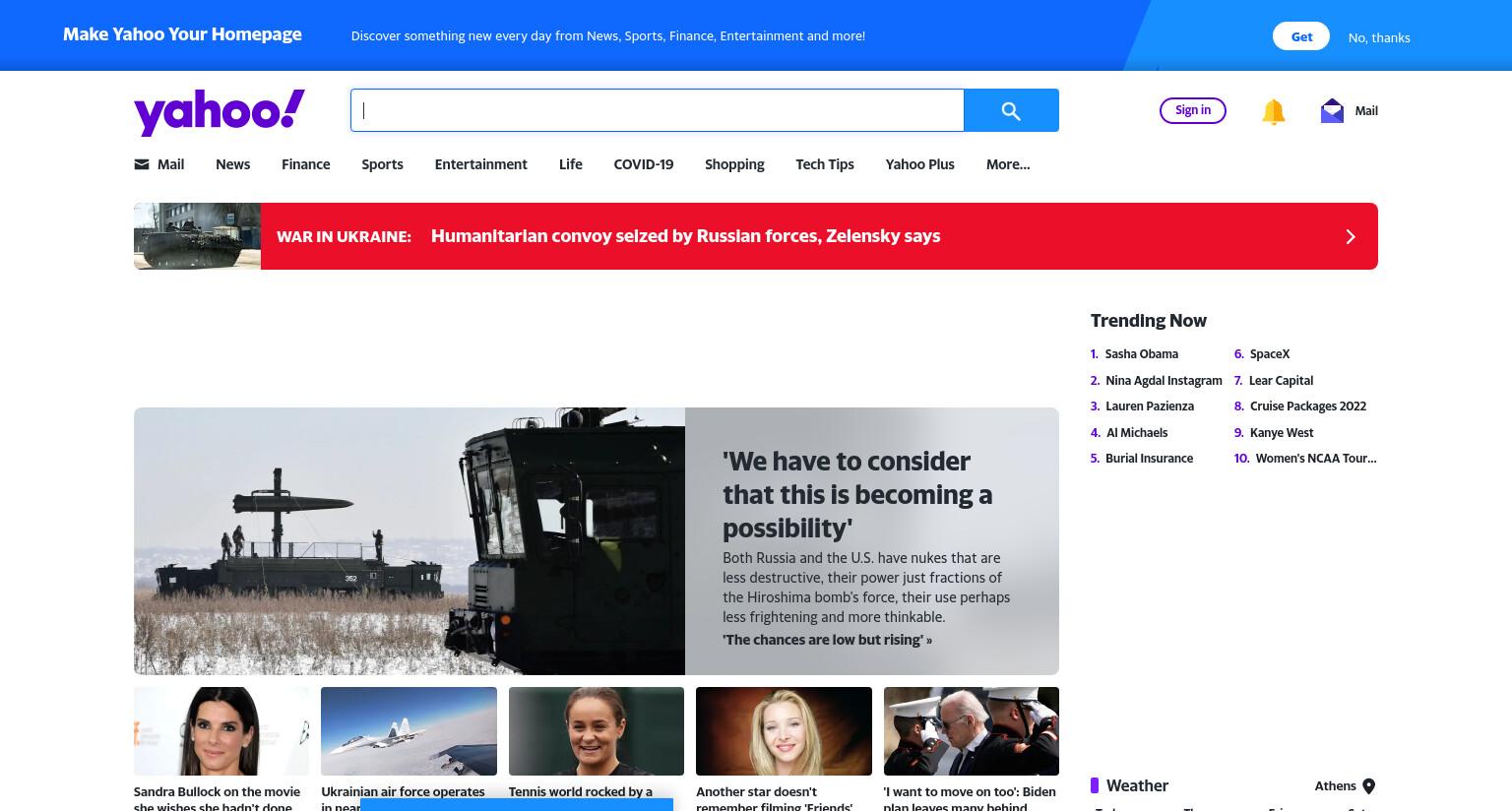
Task: Open trending topic Burial Insurance
Action: point(1149,459)
